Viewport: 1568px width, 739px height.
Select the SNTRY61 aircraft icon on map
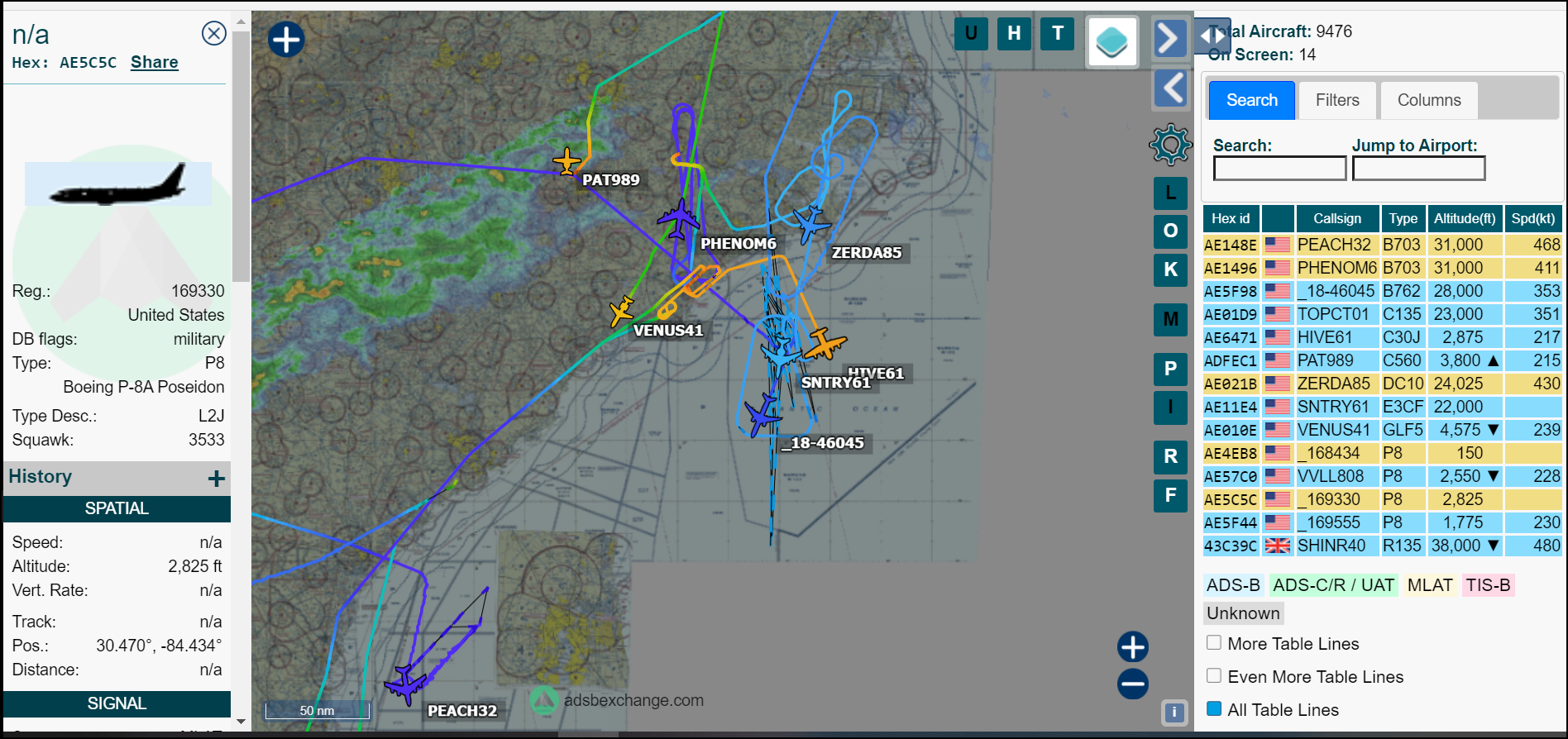coord(780,357)
